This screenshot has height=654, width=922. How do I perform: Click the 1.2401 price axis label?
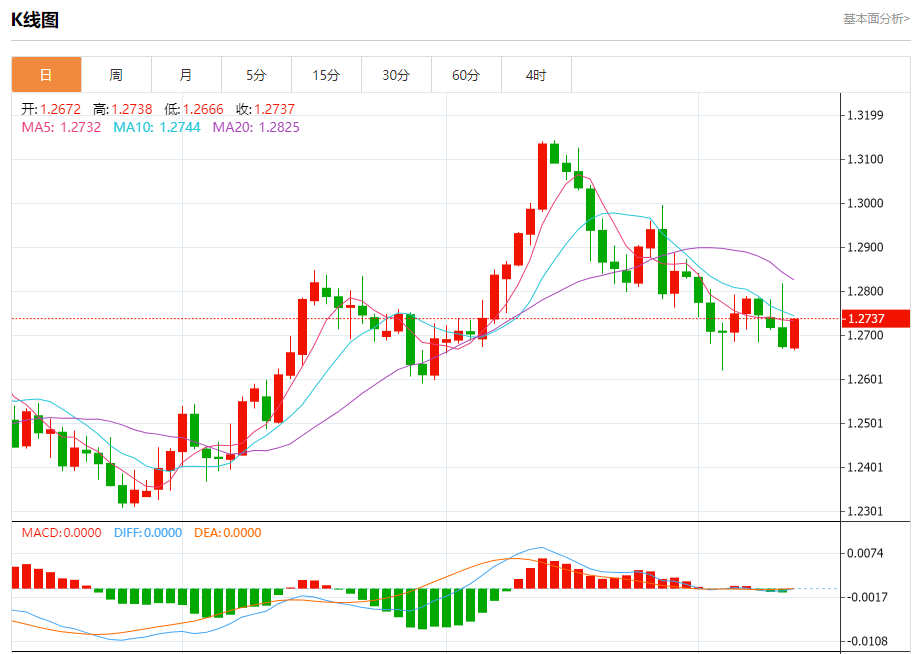(x=865, y=468)
